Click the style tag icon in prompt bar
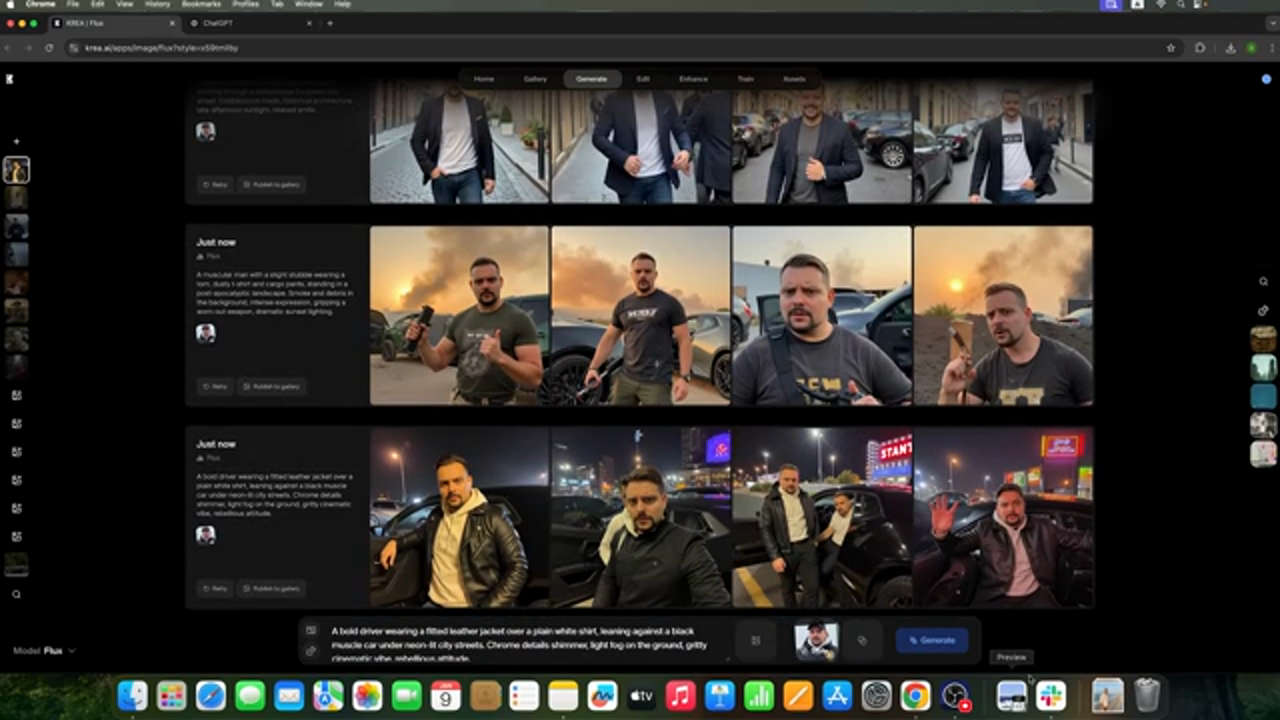Image resolution: width=1280 pixels, height=720 pixels. [x=862, y=641]
